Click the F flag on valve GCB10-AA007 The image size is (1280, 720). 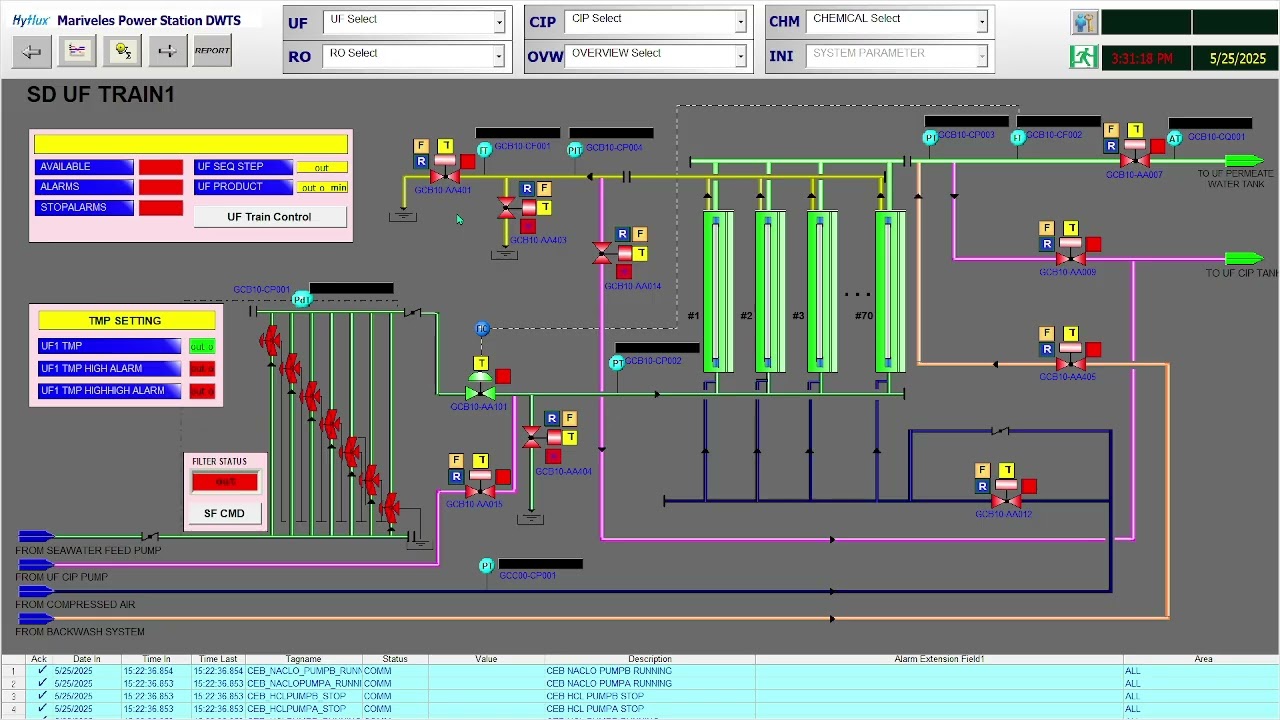(x=1111, y=130)
